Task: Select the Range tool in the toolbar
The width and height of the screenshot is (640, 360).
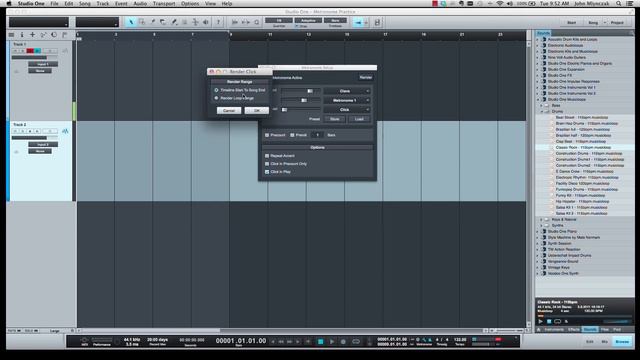Action: click(142, 22)
